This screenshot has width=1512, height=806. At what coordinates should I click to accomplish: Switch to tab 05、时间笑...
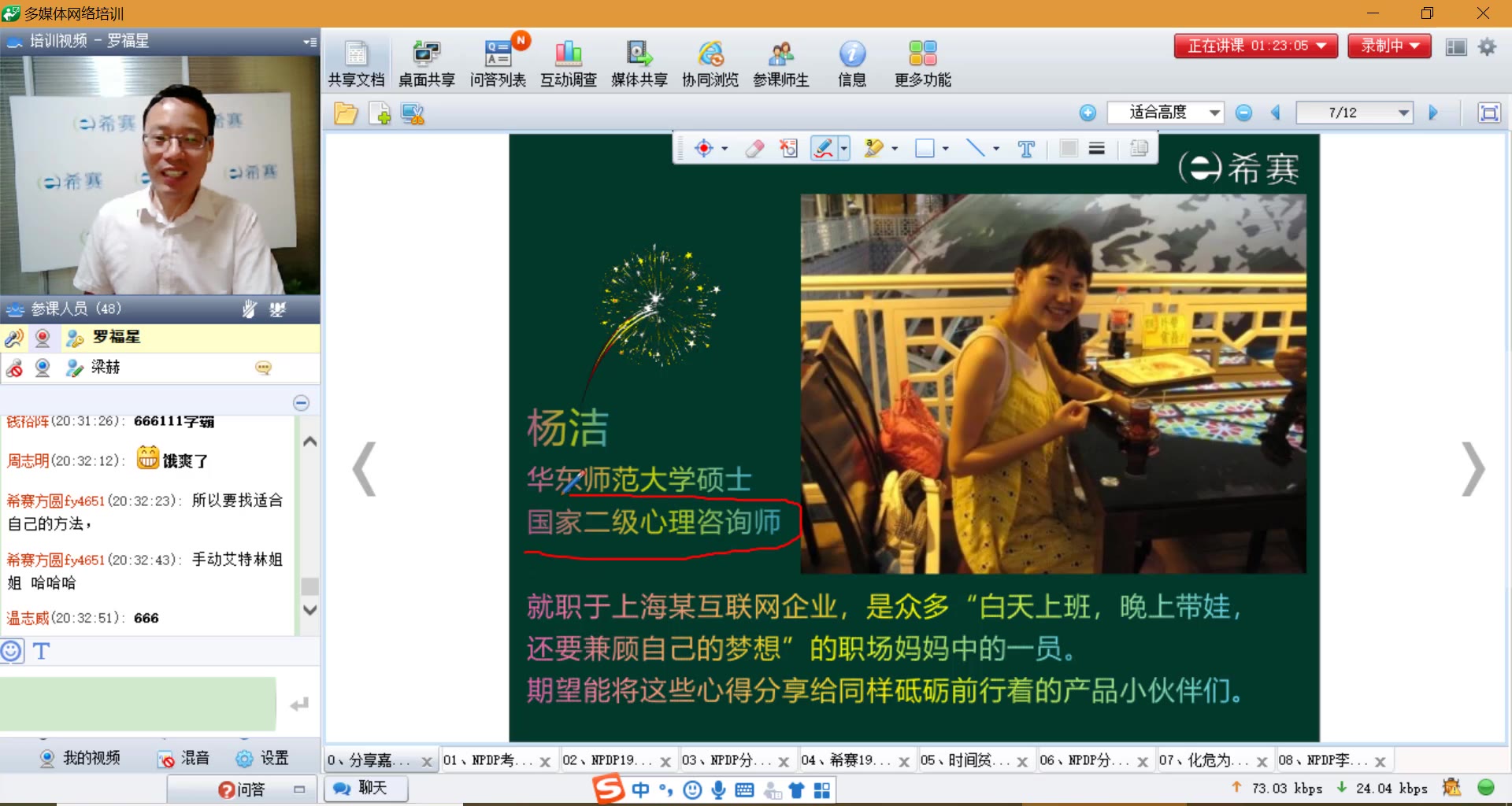pos(965,760)
